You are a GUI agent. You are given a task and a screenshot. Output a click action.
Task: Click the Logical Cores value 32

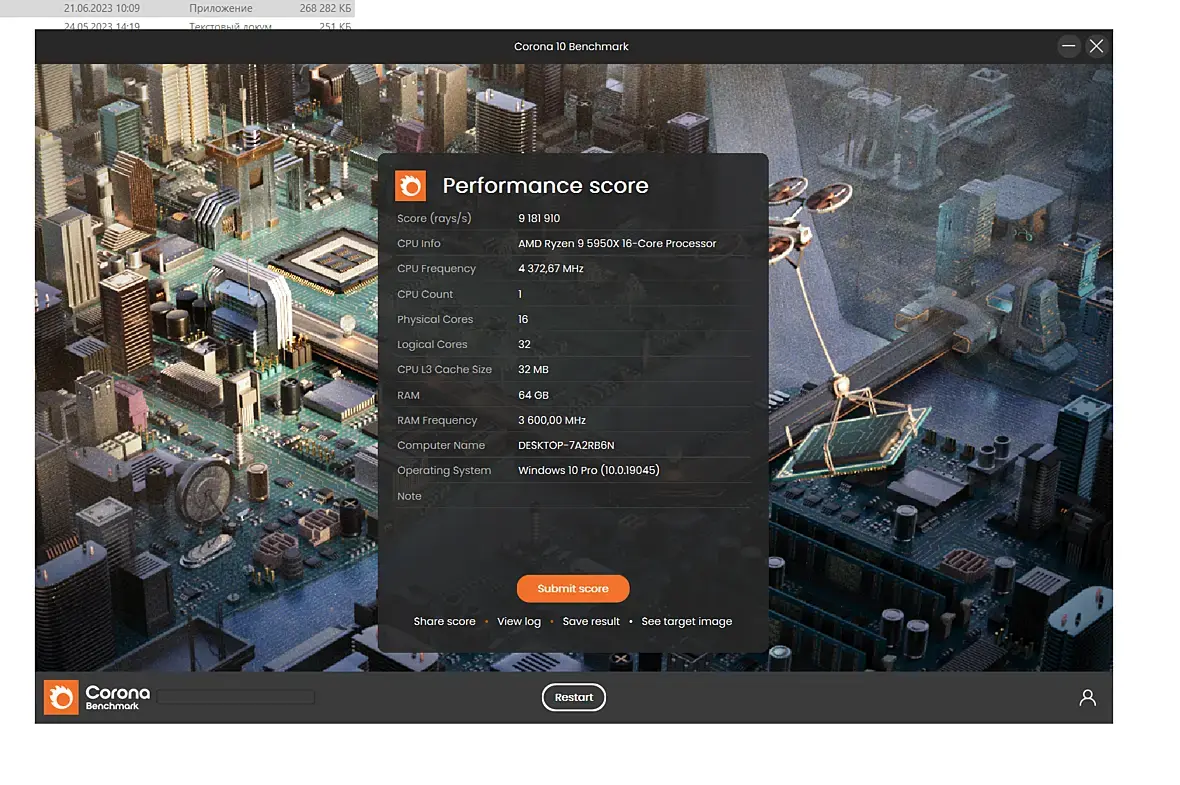click(524, 345)
